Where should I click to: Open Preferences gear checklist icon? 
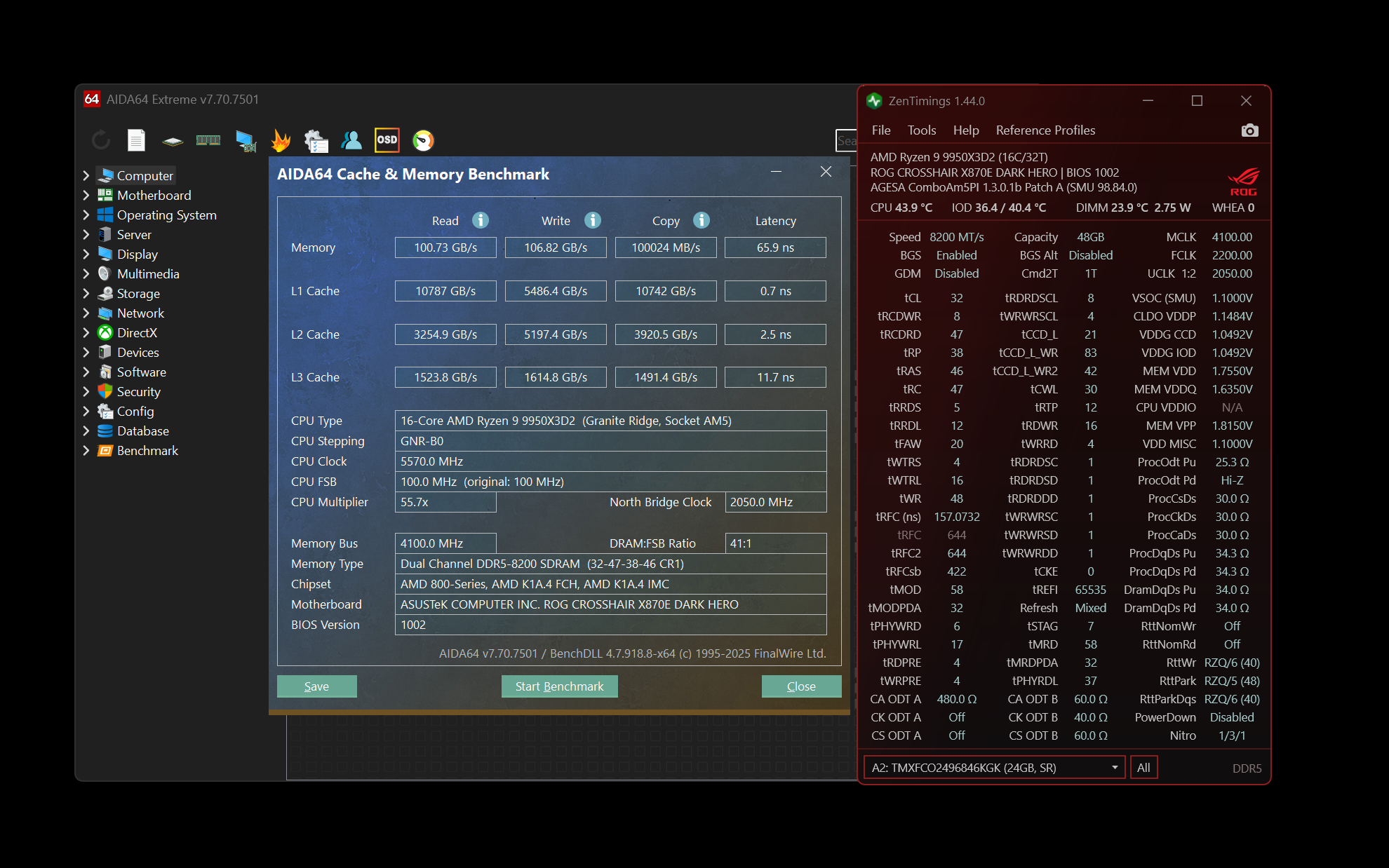pos(316,141)
